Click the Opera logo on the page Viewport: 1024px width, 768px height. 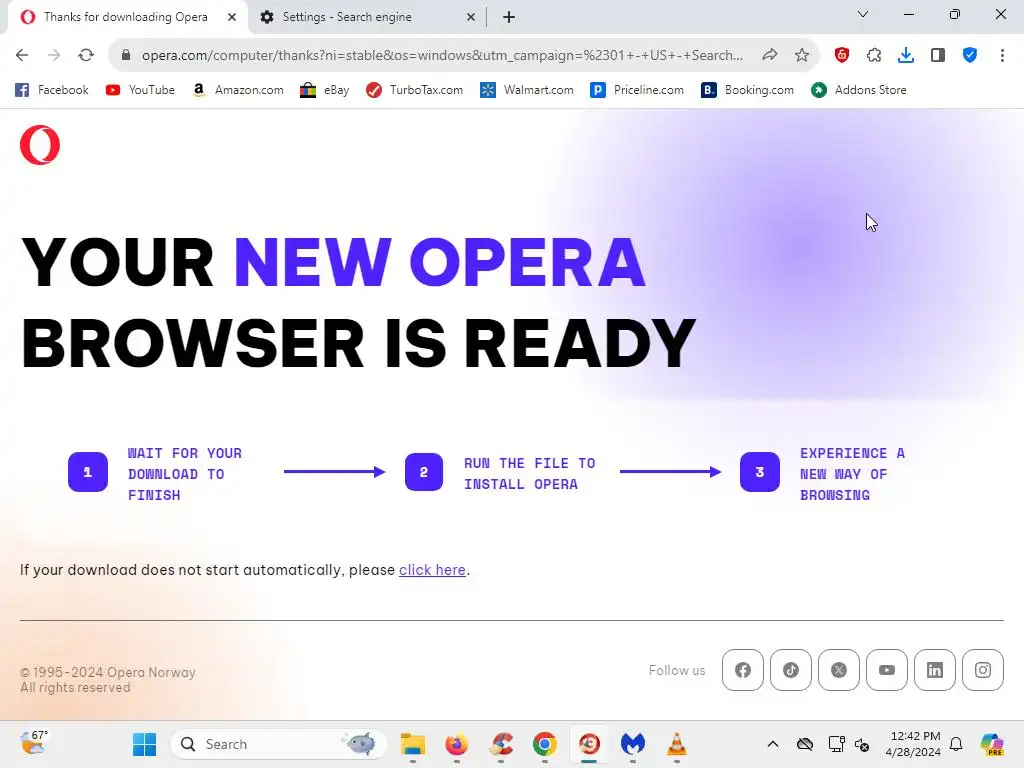pos(40,145)
